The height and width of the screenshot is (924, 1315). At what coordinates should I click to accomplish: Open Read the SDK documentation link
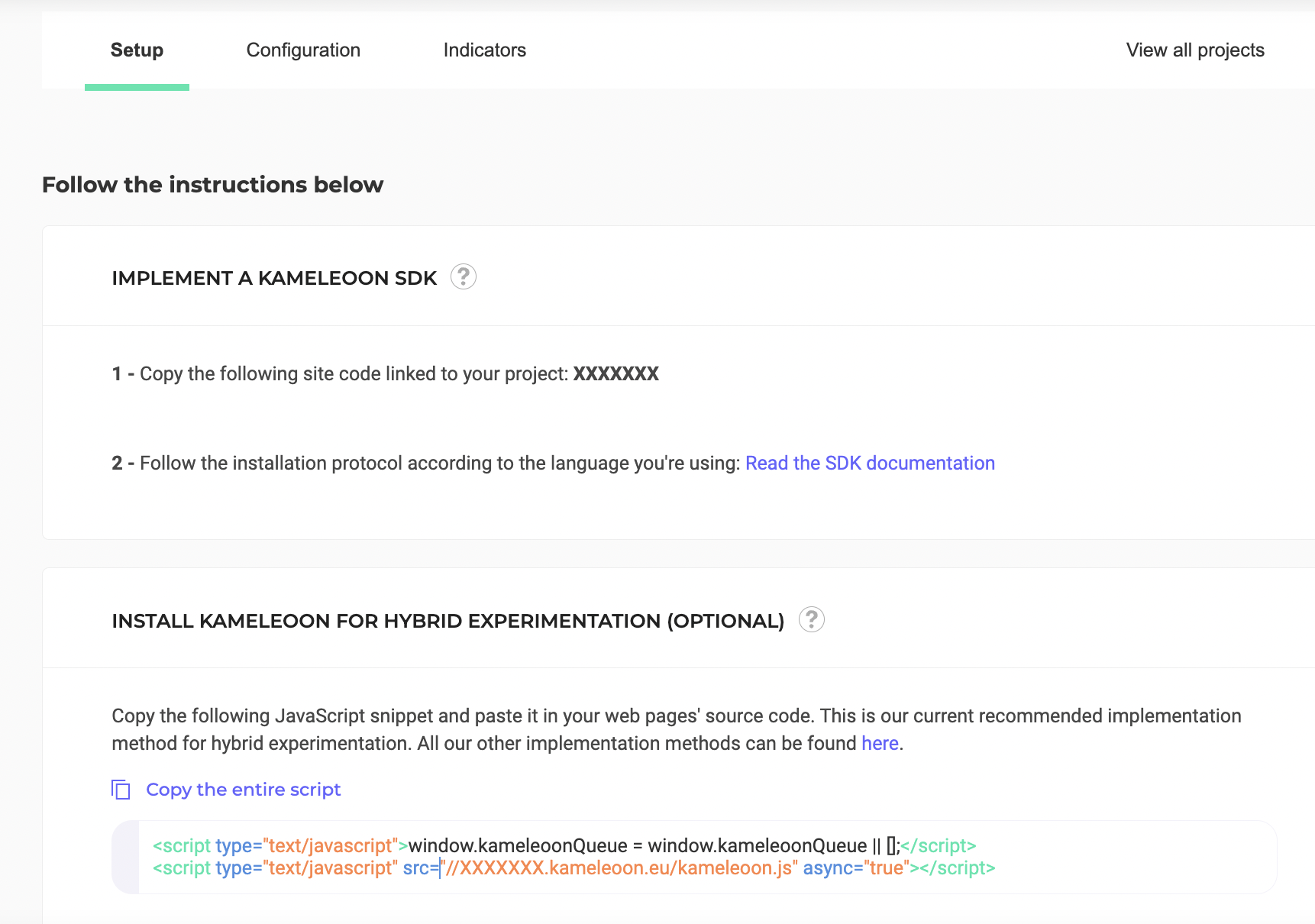coord(870,464)
